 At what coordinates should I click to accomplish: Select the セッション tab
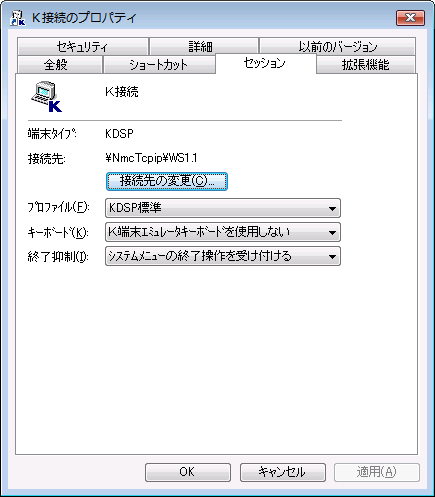click(x=266, y=63)
